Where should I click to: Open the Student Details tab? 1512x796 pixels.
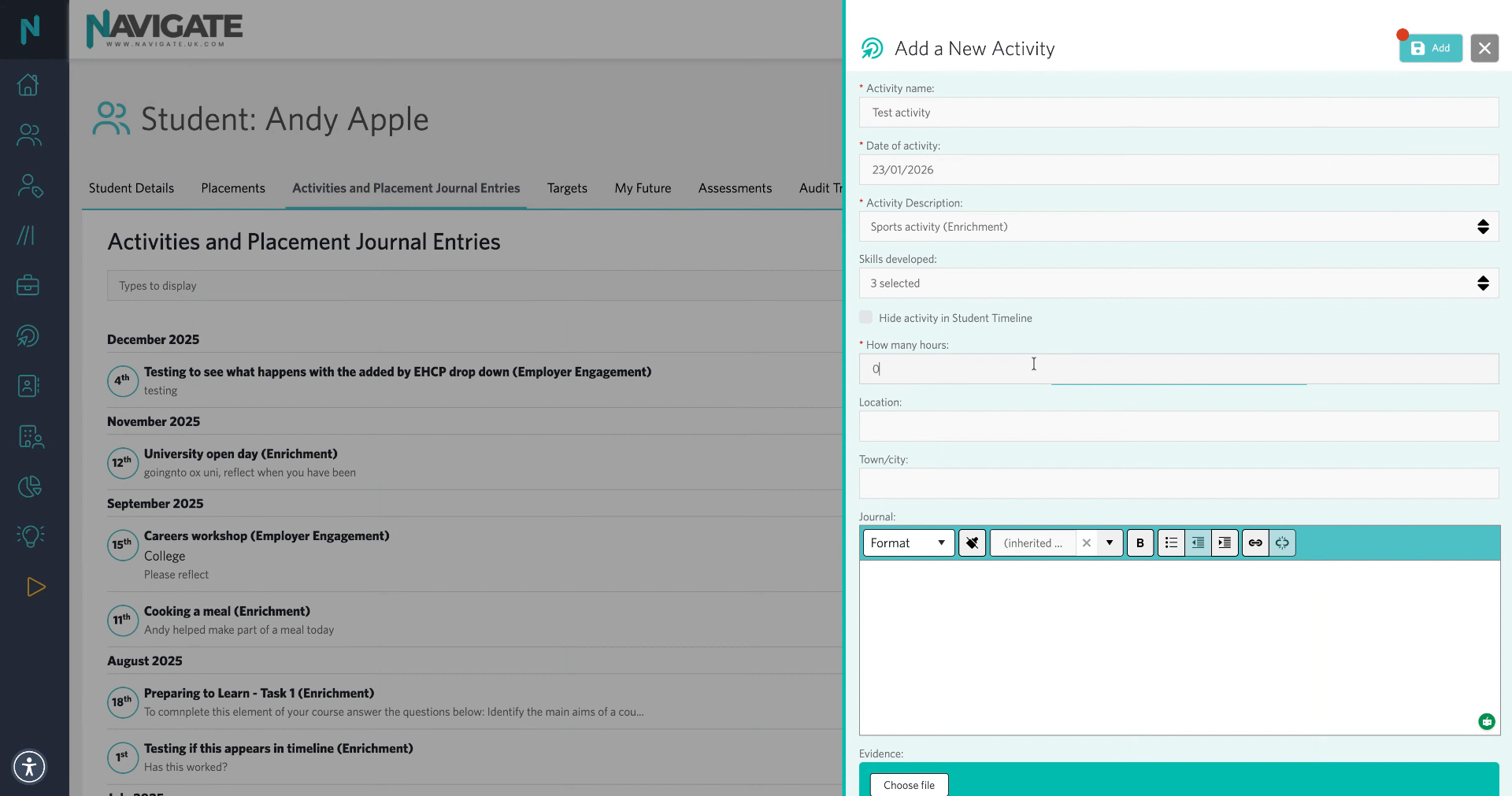point(131,188)
